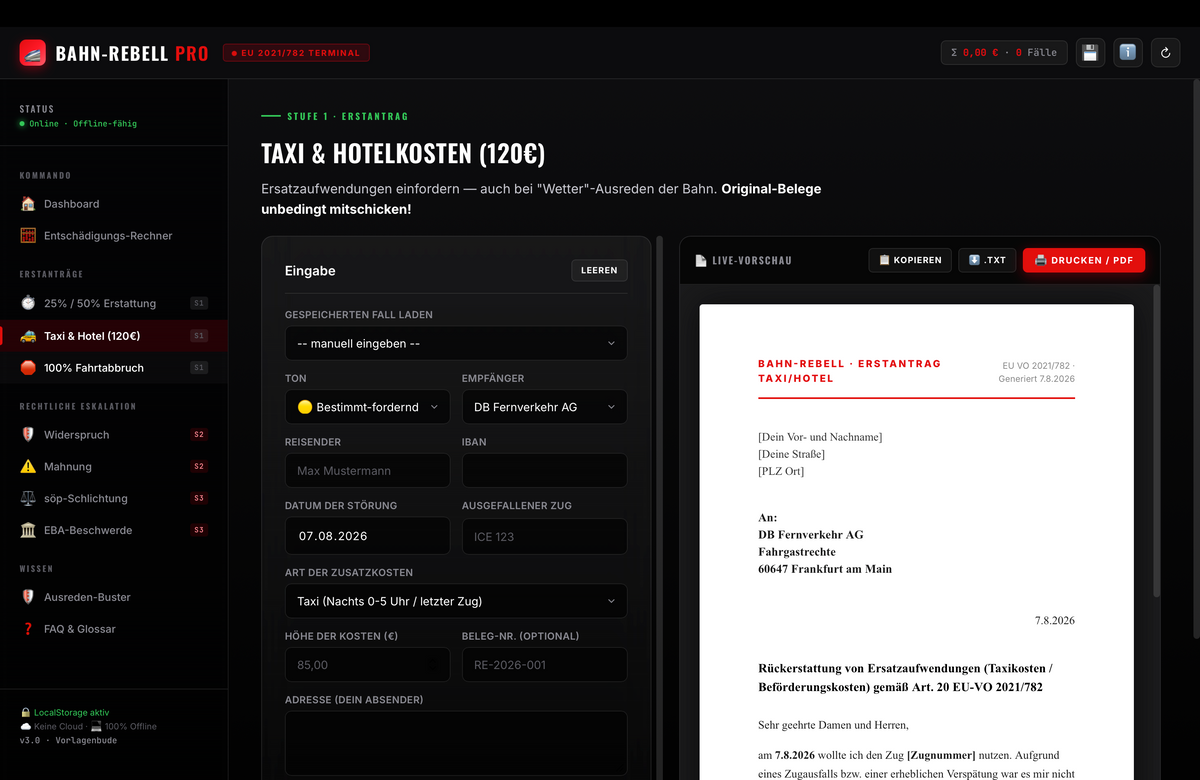Click the Dashboard house icon

click(28, 204)
